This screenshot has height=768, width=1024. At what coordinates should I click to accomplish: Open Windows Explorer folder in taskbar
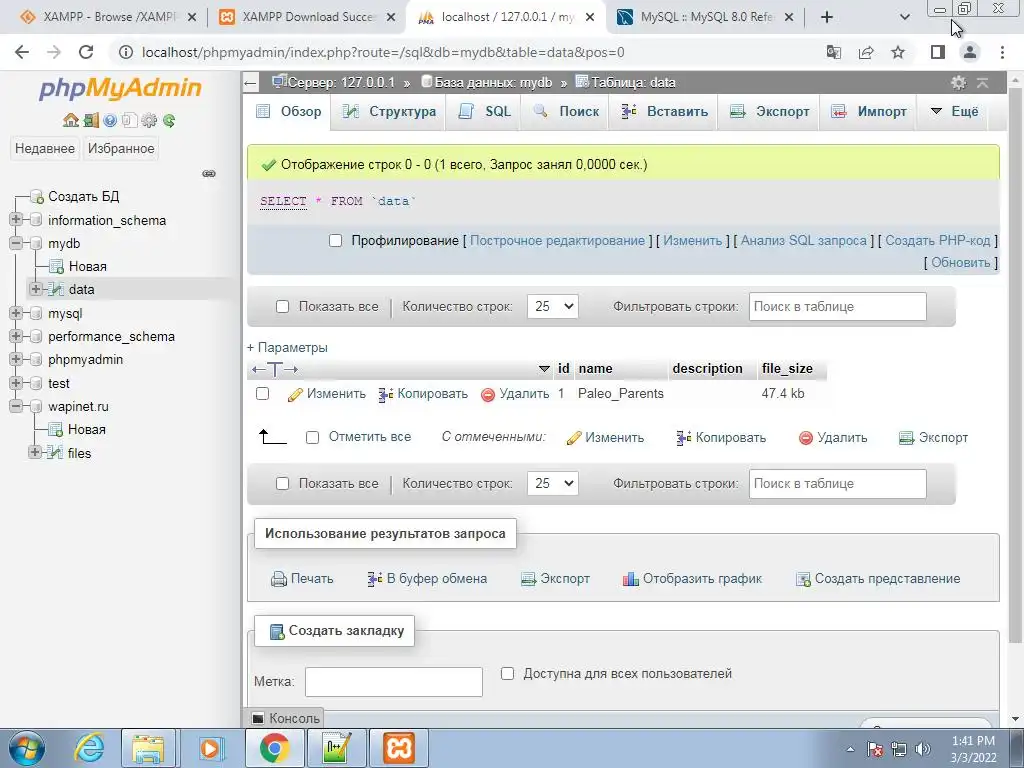(148, 748)
